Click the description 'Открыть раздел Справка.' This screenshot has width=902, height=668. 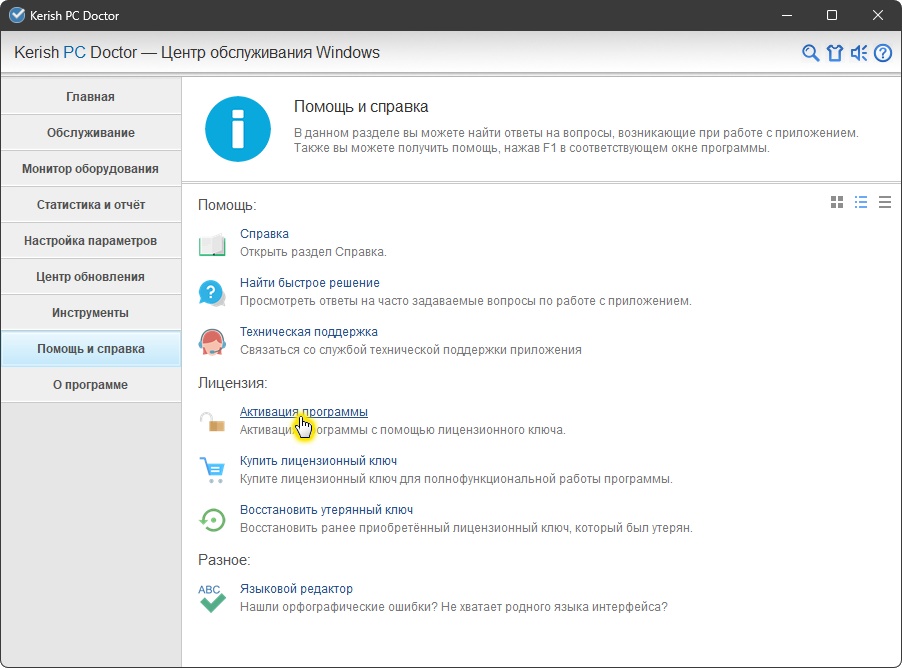point(313,252)
